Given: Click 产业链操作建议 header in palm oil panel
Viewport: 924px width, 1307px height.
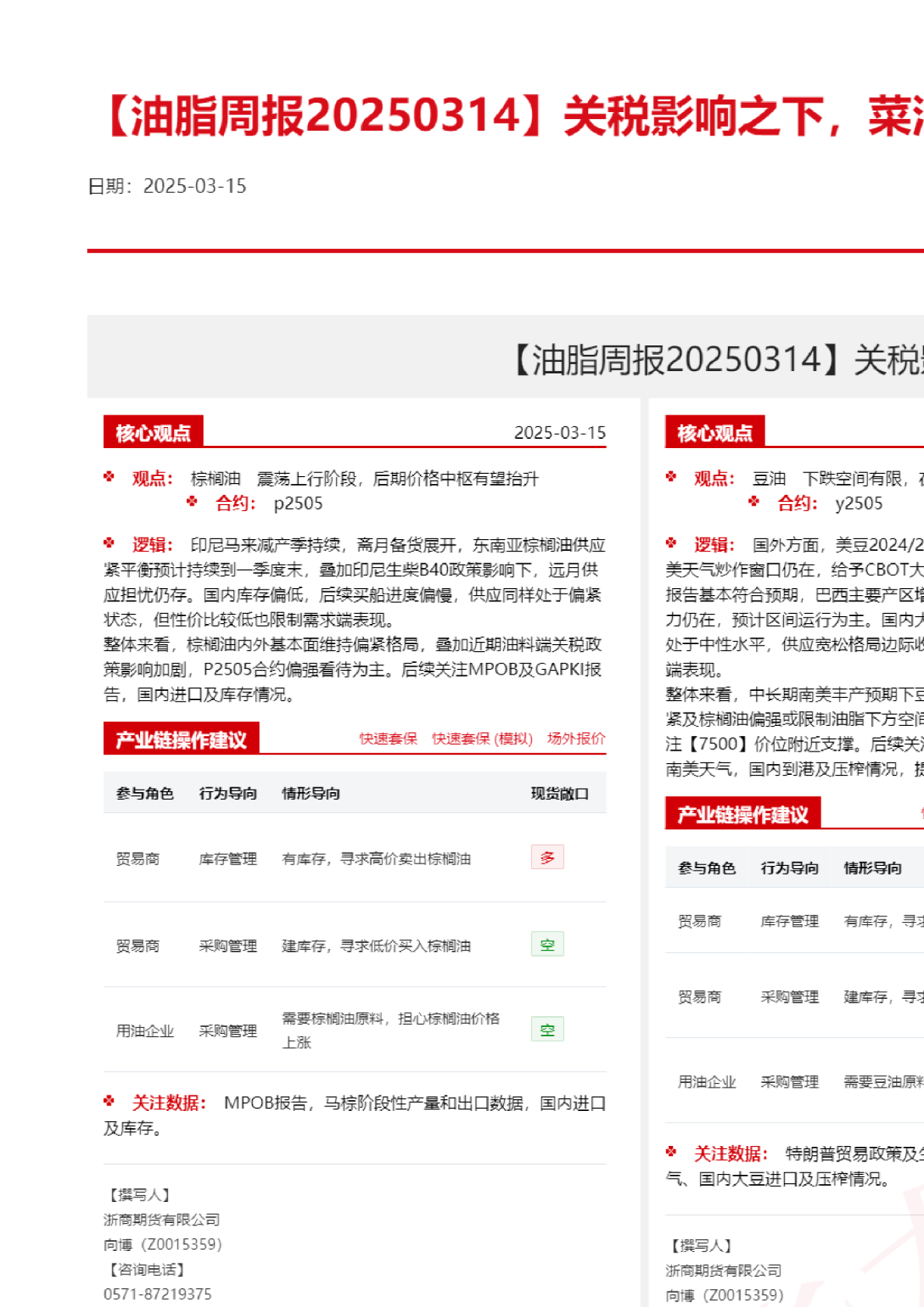Looking at the screenshot, I should pos(181,739).
